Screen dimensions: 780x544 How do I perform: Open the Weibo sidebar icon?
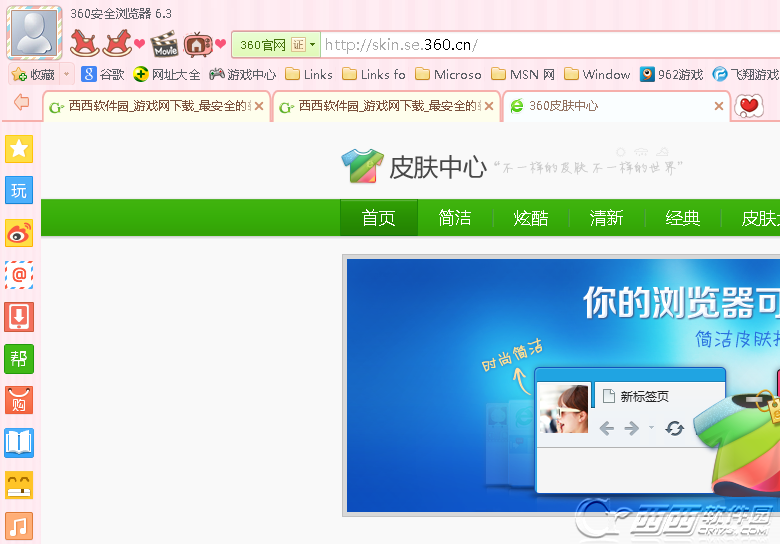[19, 233]
